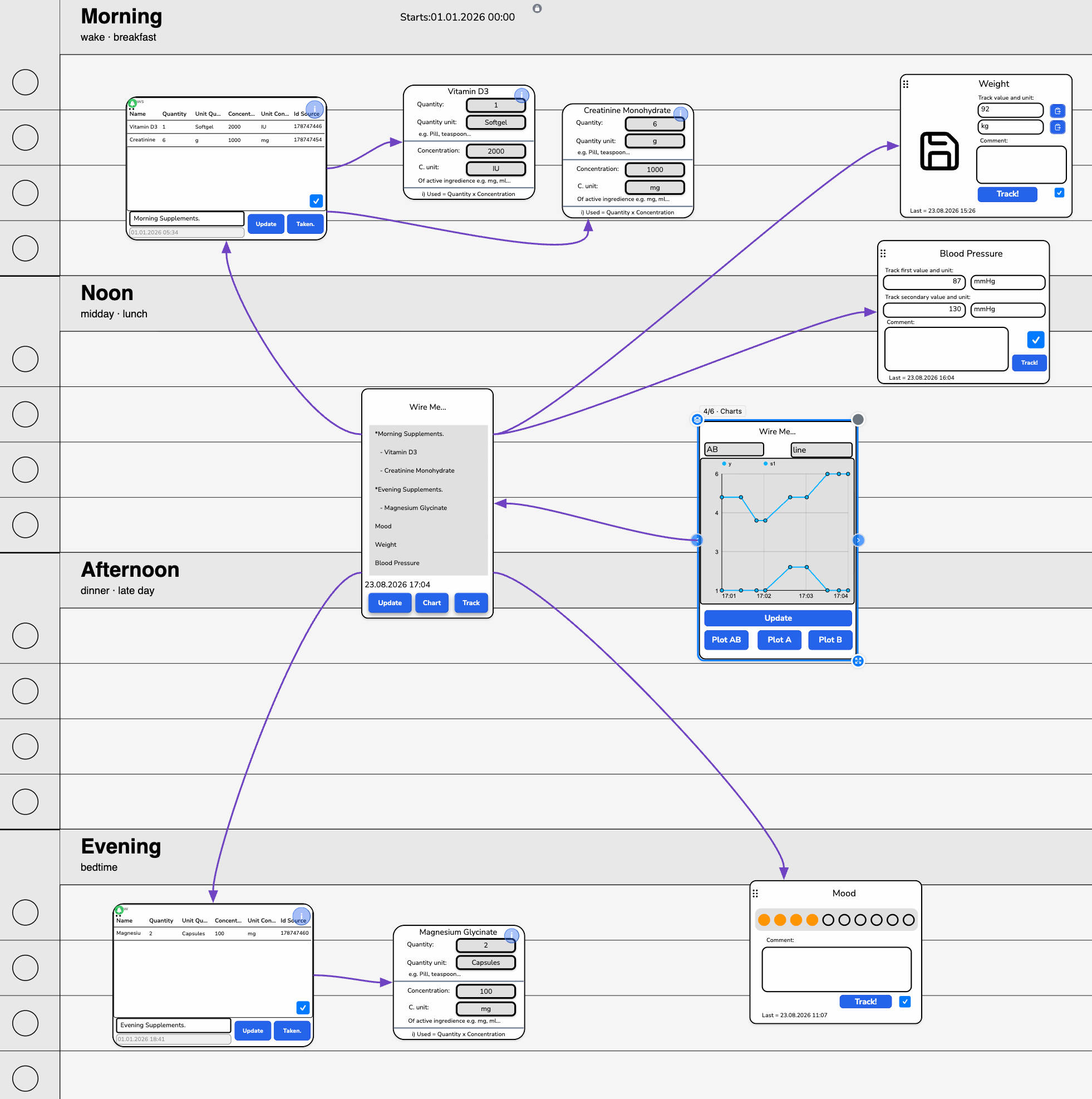
Task: Click the Update button in the Wire Me panel
Action: 390,602
